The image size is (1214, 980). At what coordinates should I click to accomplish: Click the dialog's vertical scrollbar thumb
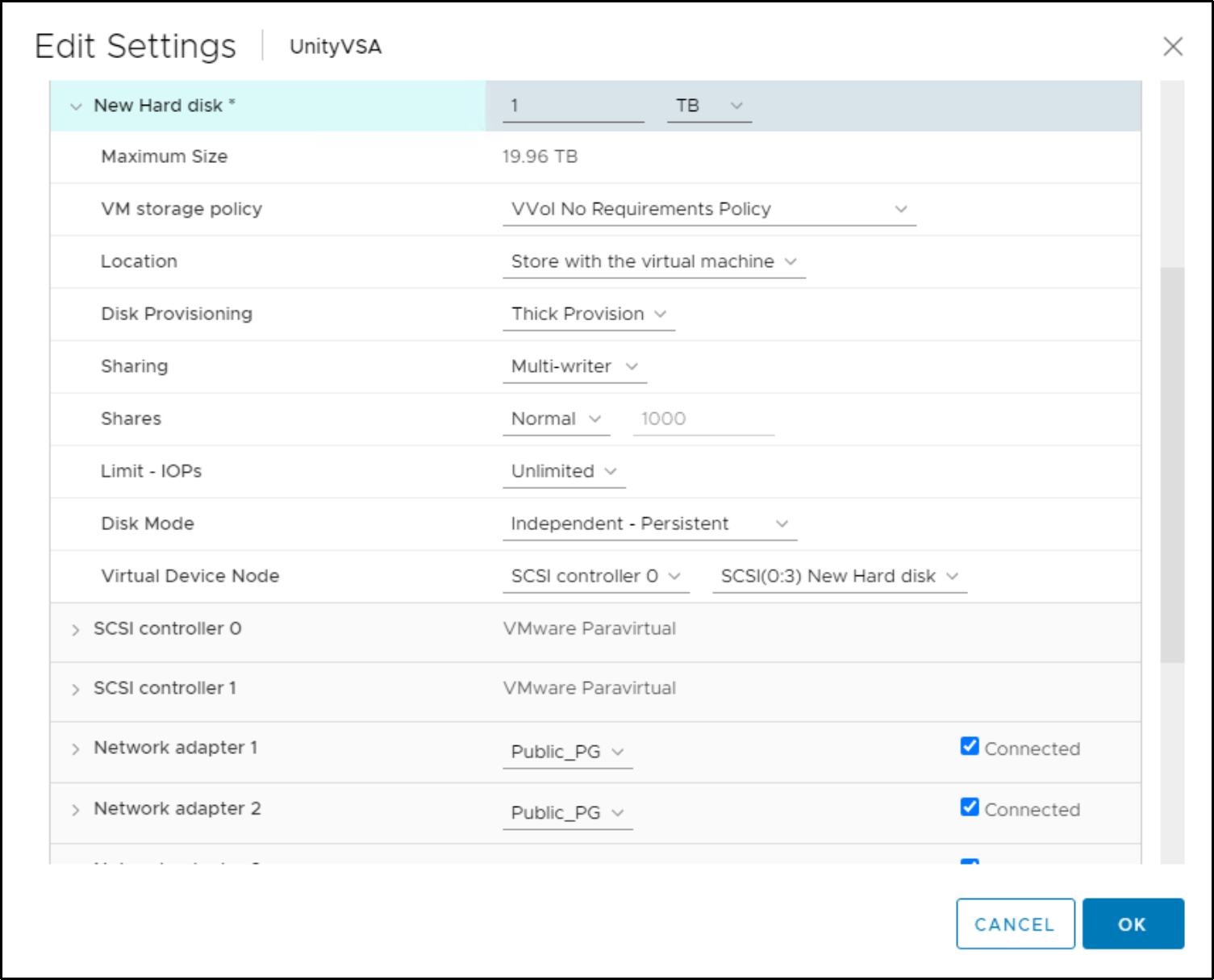tap(1172, 465)
